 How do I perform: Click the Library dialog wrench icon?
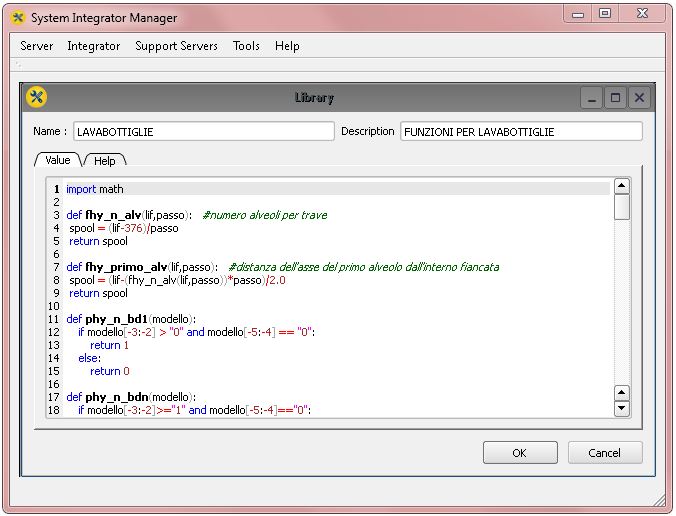[37, 97]
